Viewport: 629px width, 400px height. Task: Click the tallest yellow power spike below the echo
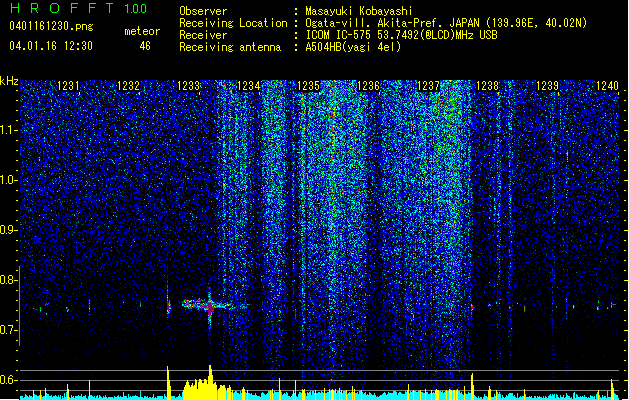coord(210,381)
